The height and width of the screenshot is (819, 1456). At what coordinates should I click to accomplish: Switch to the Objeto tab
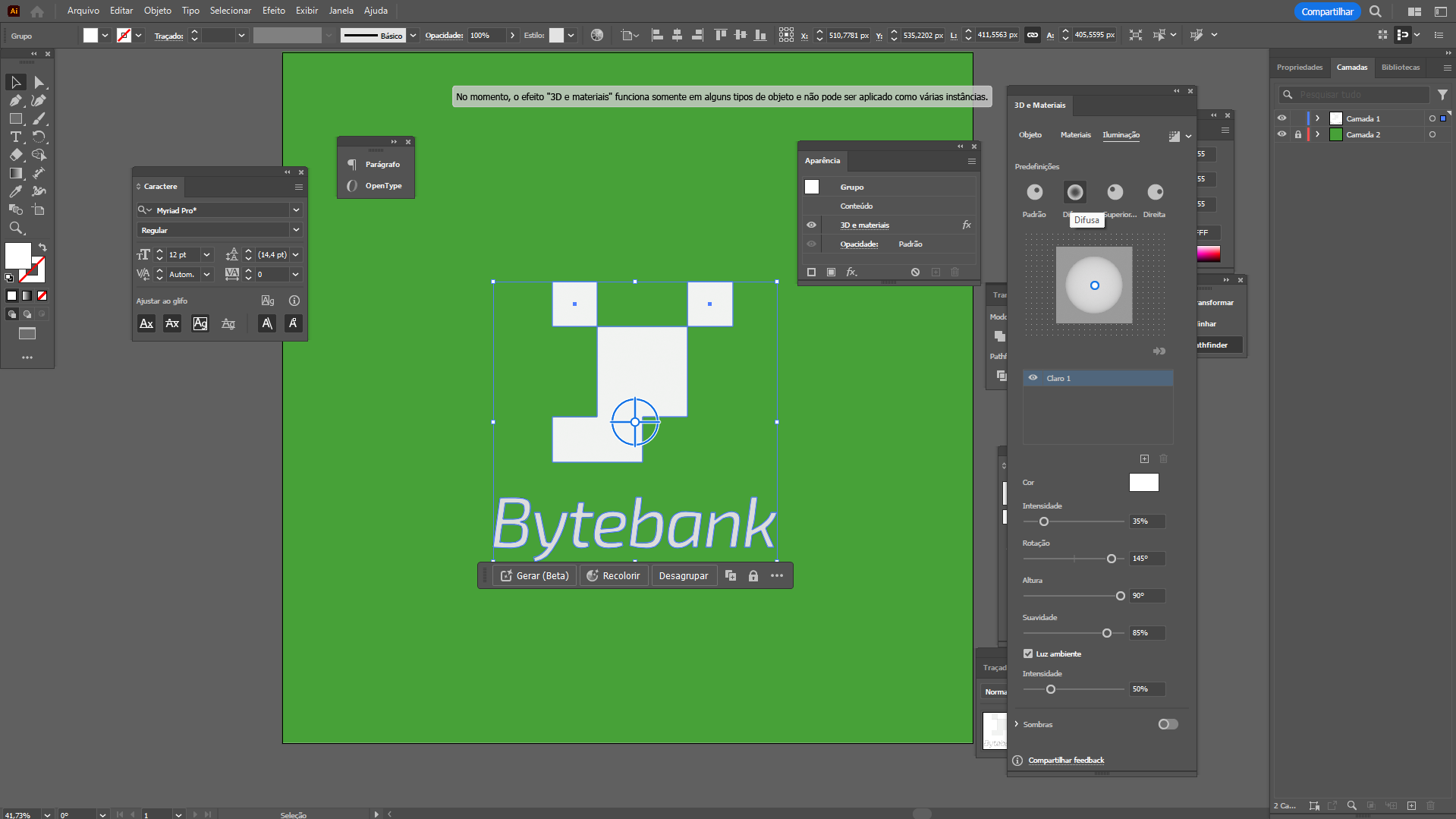(1030, 135)
